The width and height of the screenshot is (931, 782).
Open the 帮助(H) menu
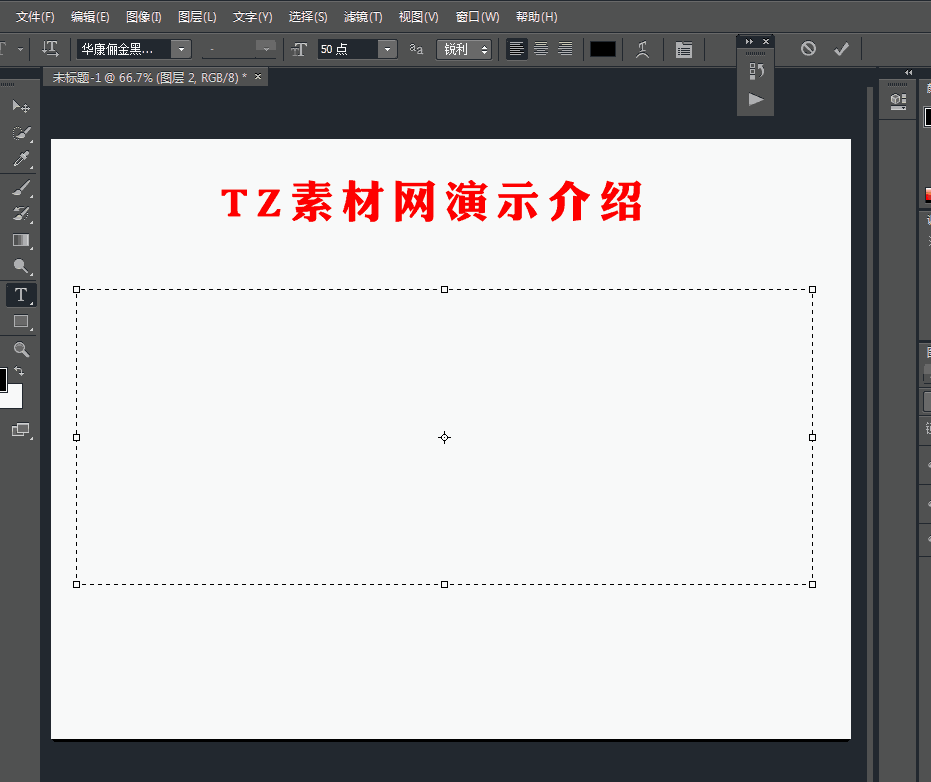[x=536, y=17]
